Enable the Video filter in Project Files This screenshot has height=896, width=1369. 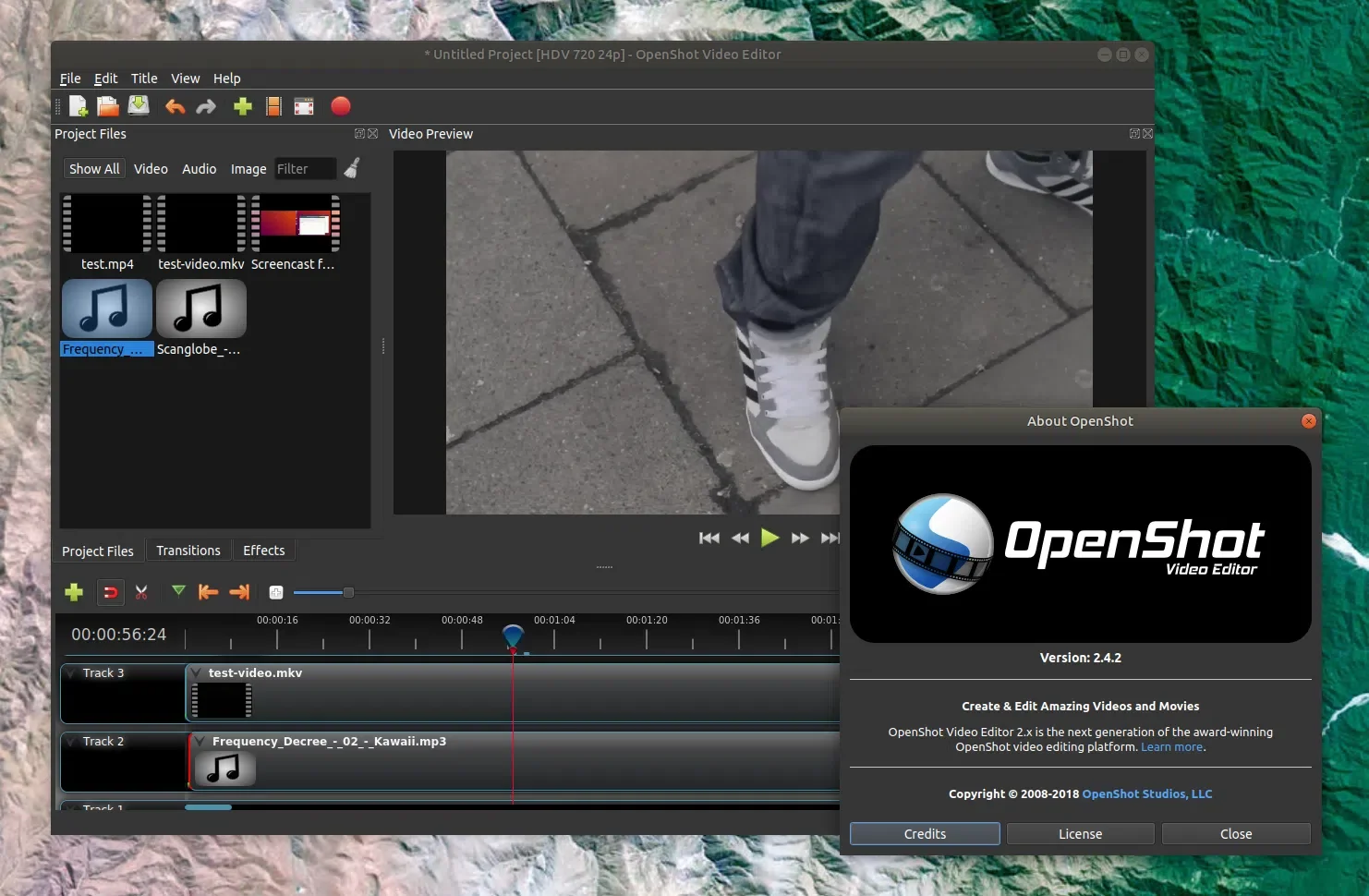coord(151,168)
